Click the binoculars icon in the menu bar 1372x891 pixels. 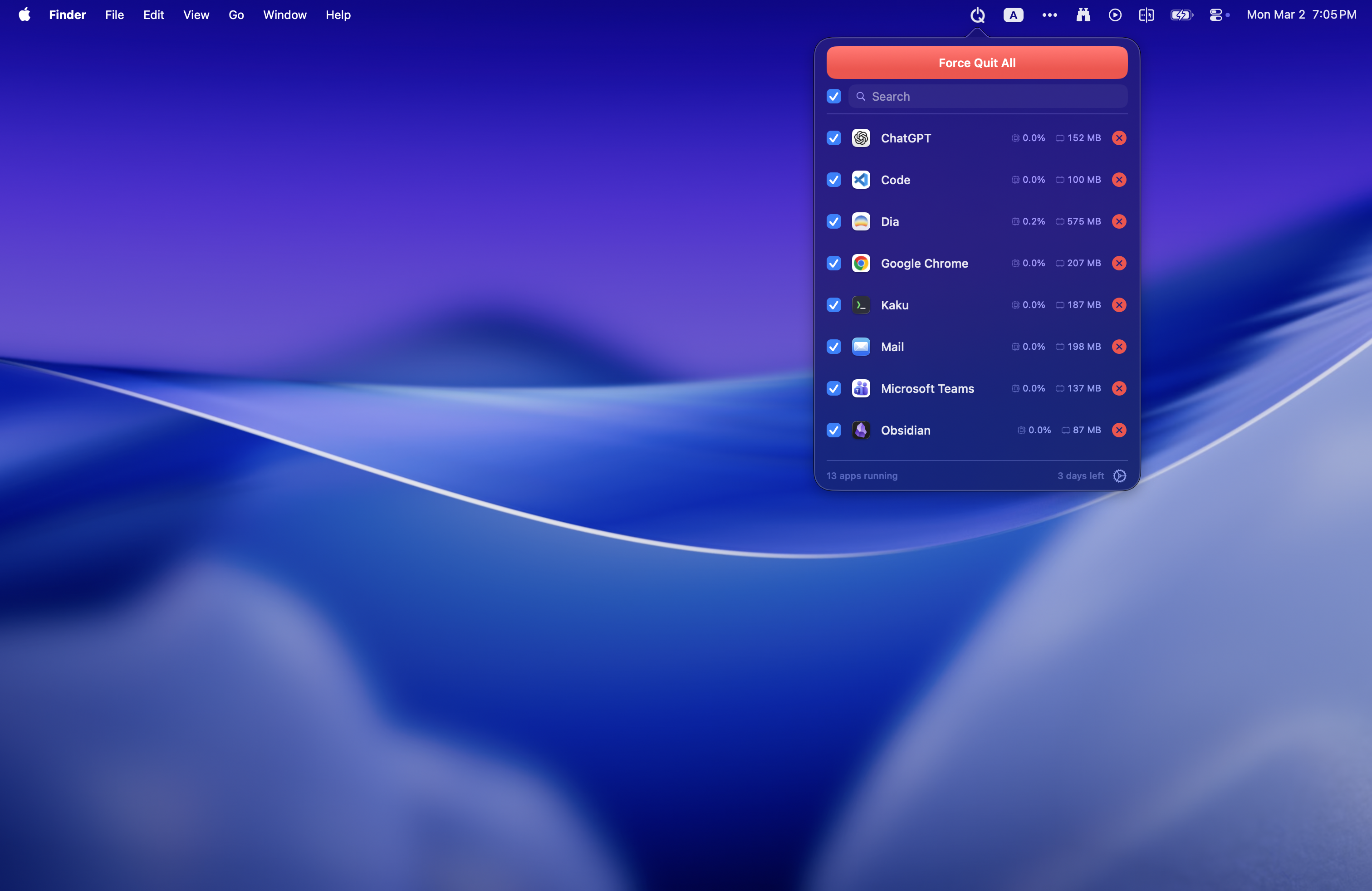pyautogui.click(x=1083, y=15)
